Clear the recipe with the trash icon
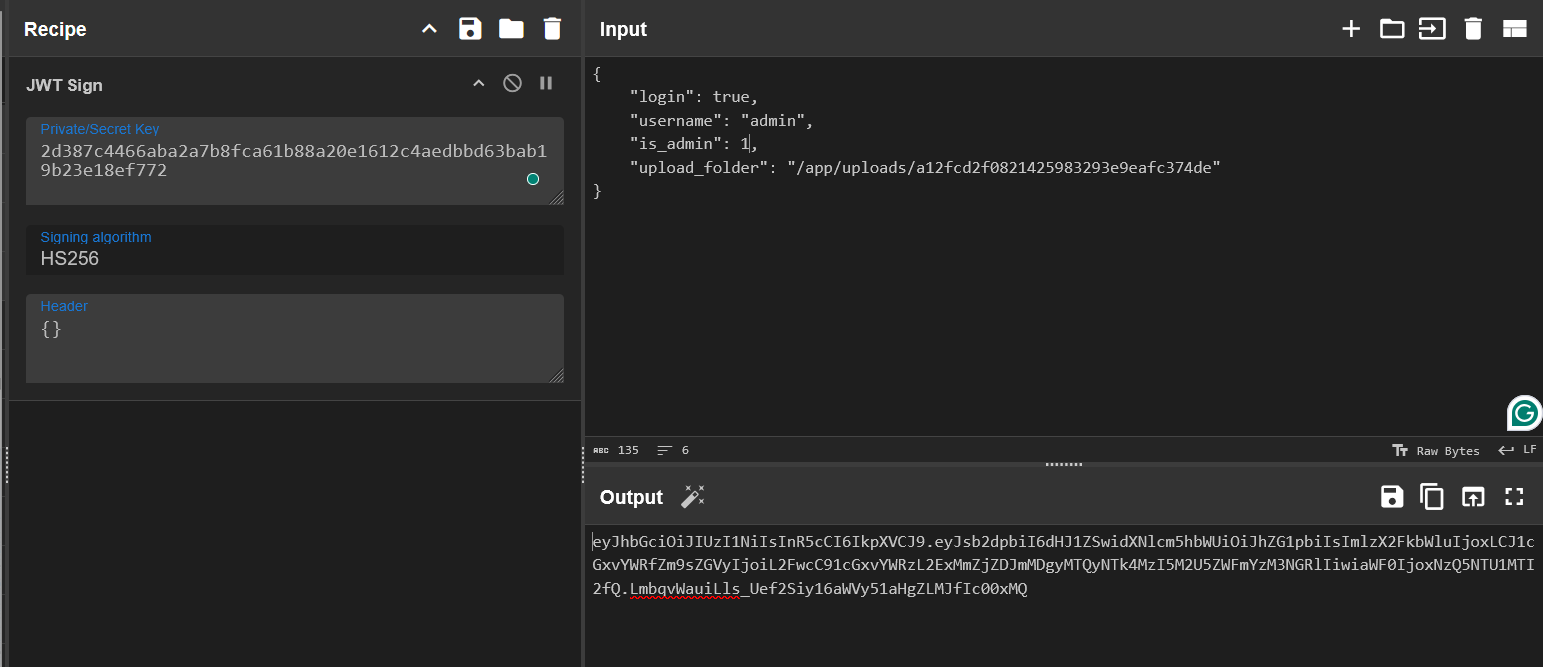 click(x=552, y=29)
